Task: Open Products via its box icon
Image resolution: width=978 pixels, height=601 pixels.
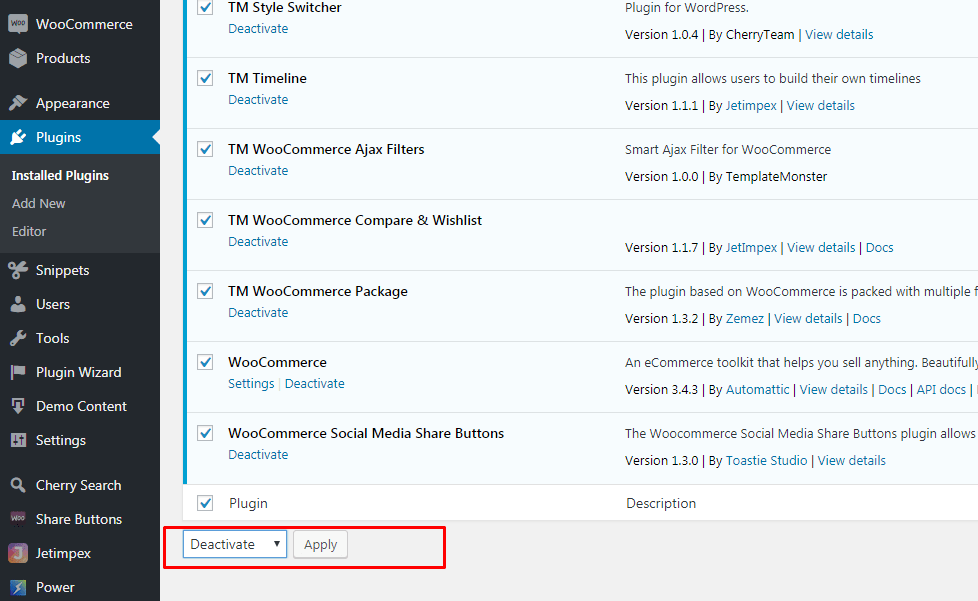Action: coord(18,58)
